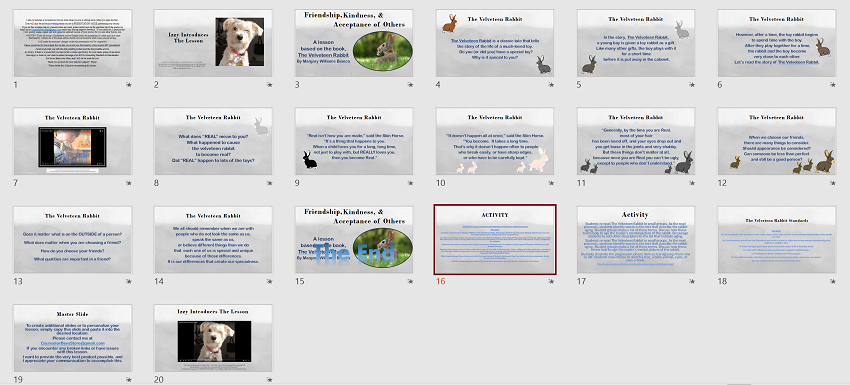
Task: Click animation star icon under slide 6
Action: click(833, 85)
